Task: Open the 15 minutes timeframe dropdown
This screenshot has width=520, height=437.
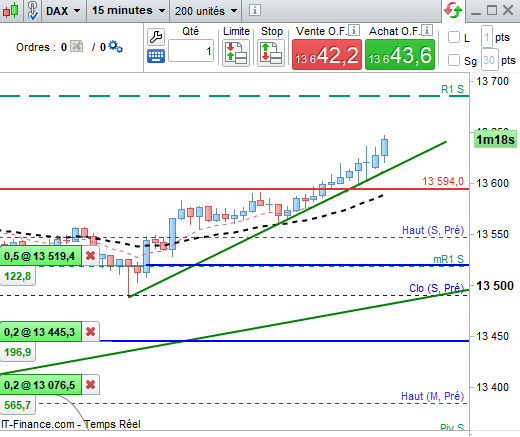Action: click(128, 11)
